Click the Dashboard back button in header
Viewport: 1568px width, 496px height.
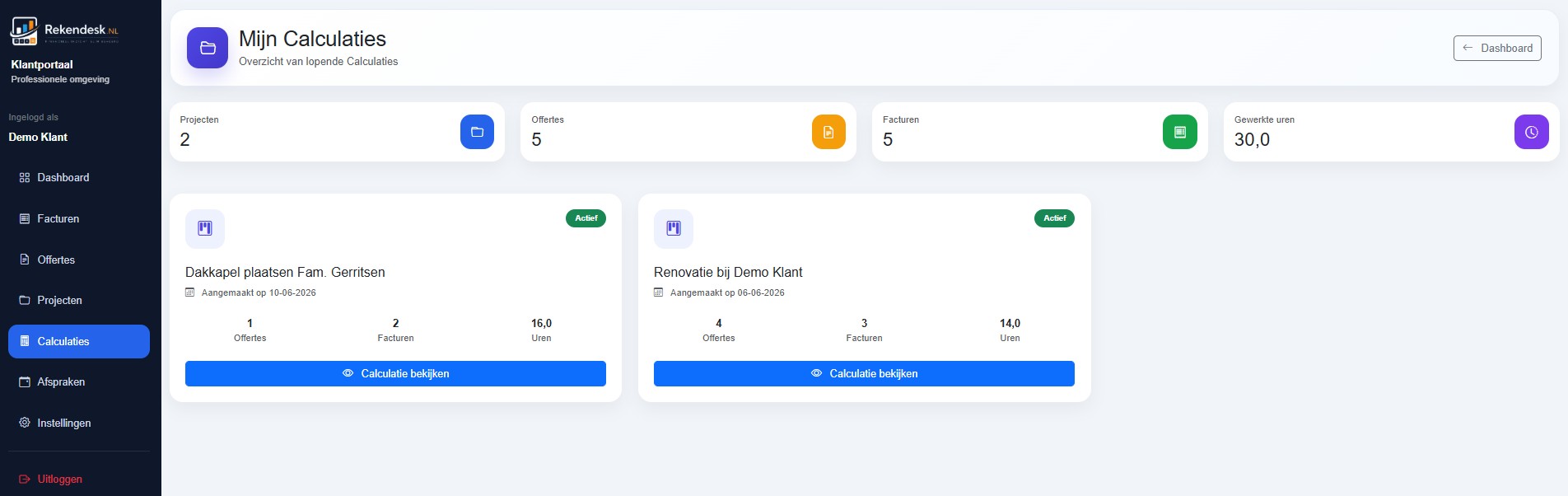[1497, 48]
